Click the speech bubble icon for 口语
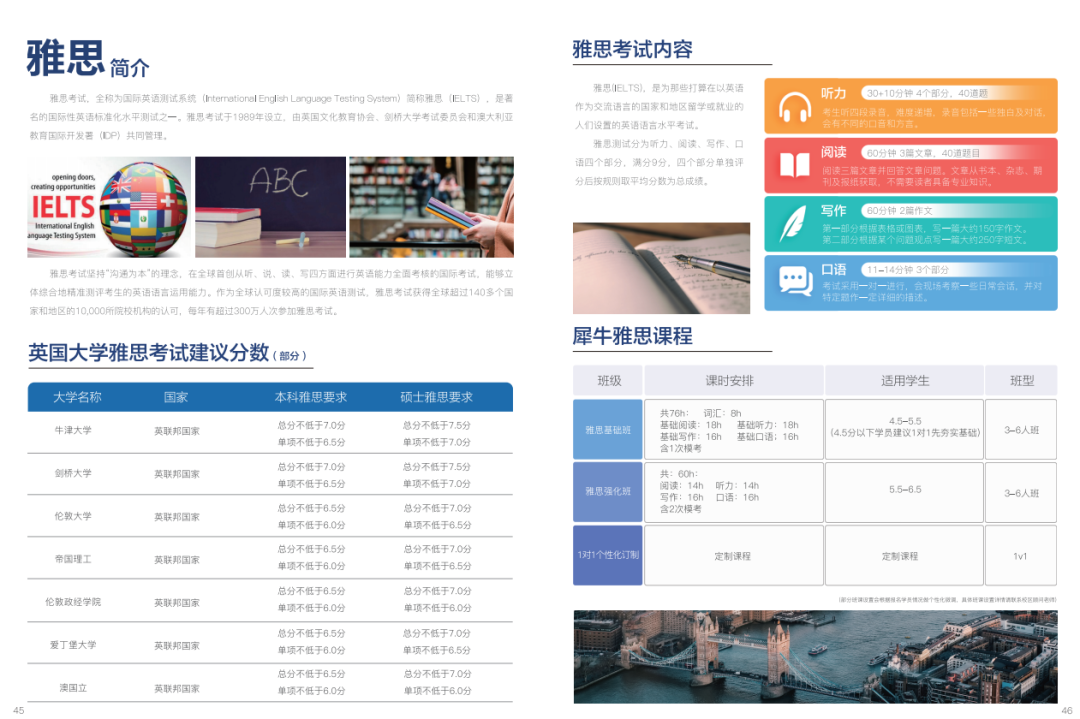 [x=795, y=281]
